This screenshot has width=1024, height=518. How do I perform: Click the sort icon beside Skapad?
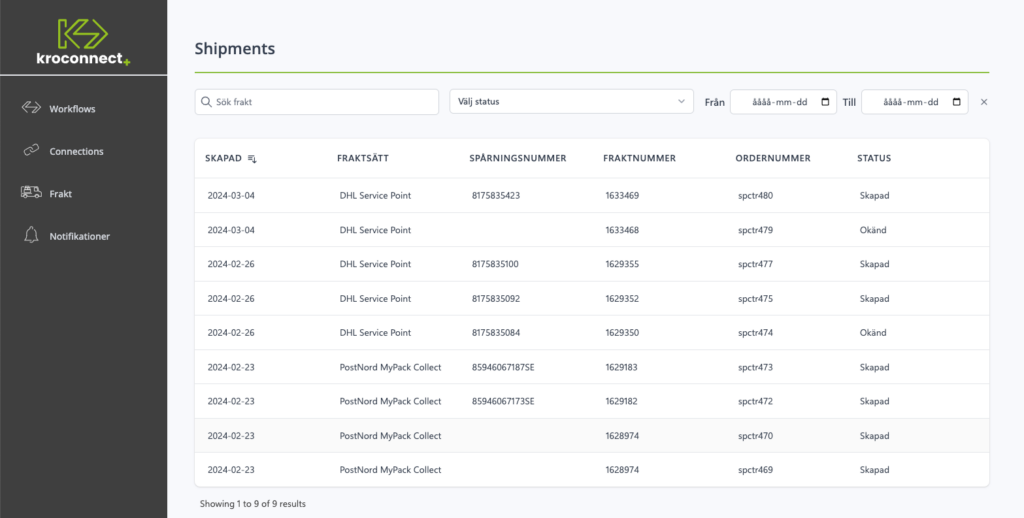(252, 159)
